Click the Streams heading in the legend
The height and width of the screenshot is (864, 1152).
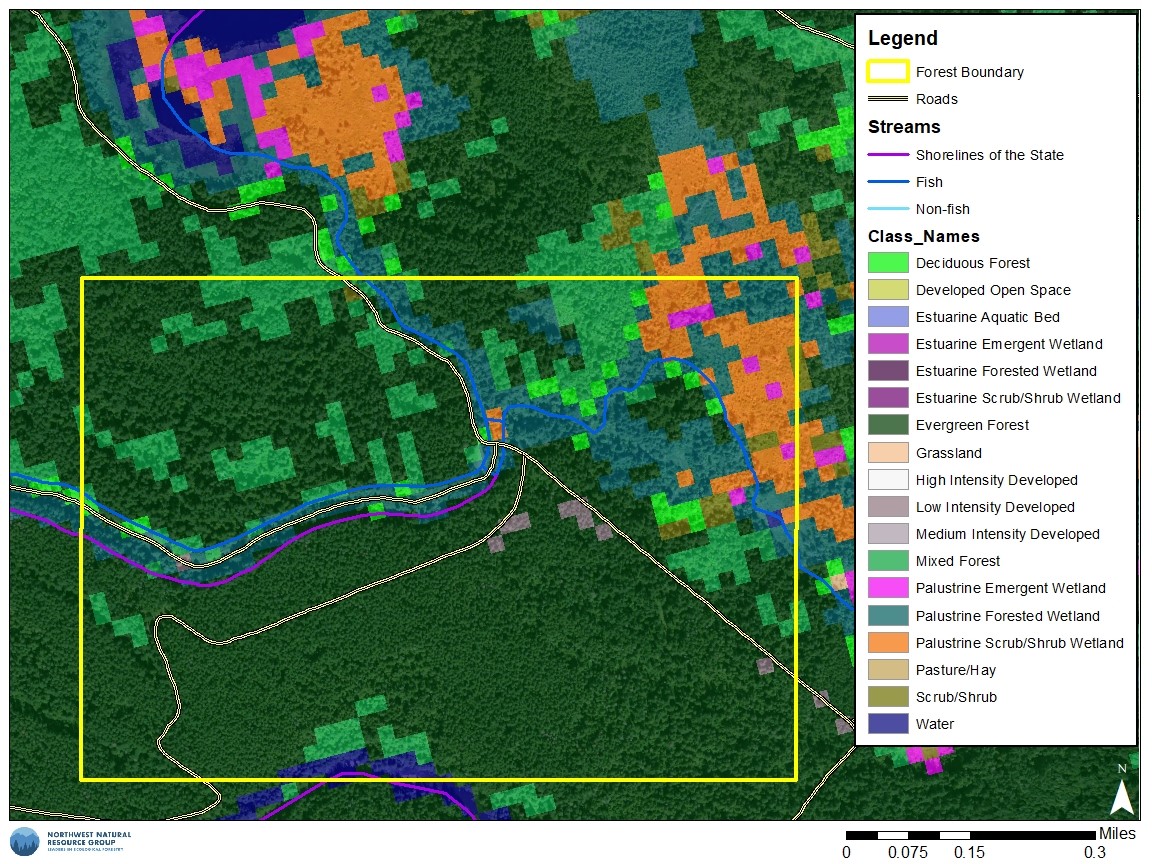click(904, 127)
